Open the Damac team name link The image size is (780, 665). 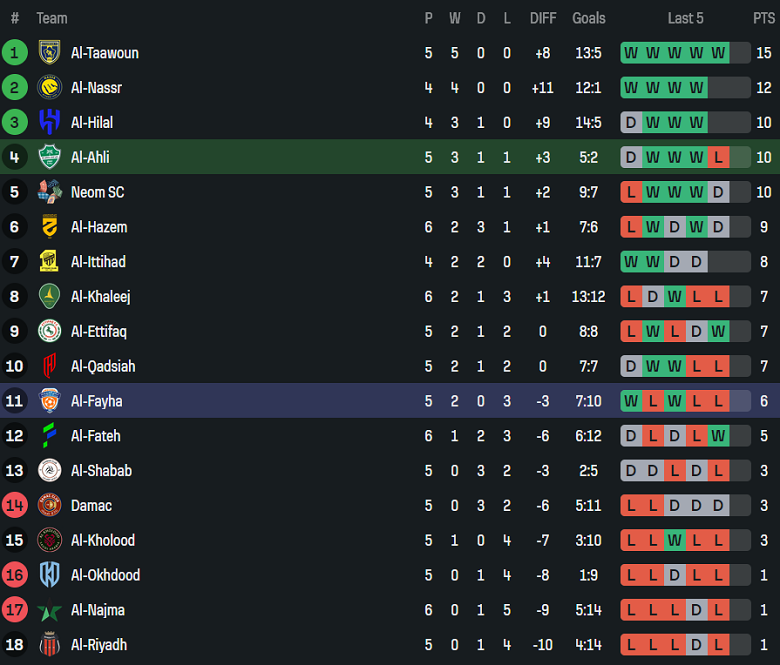tap(91, 506)
